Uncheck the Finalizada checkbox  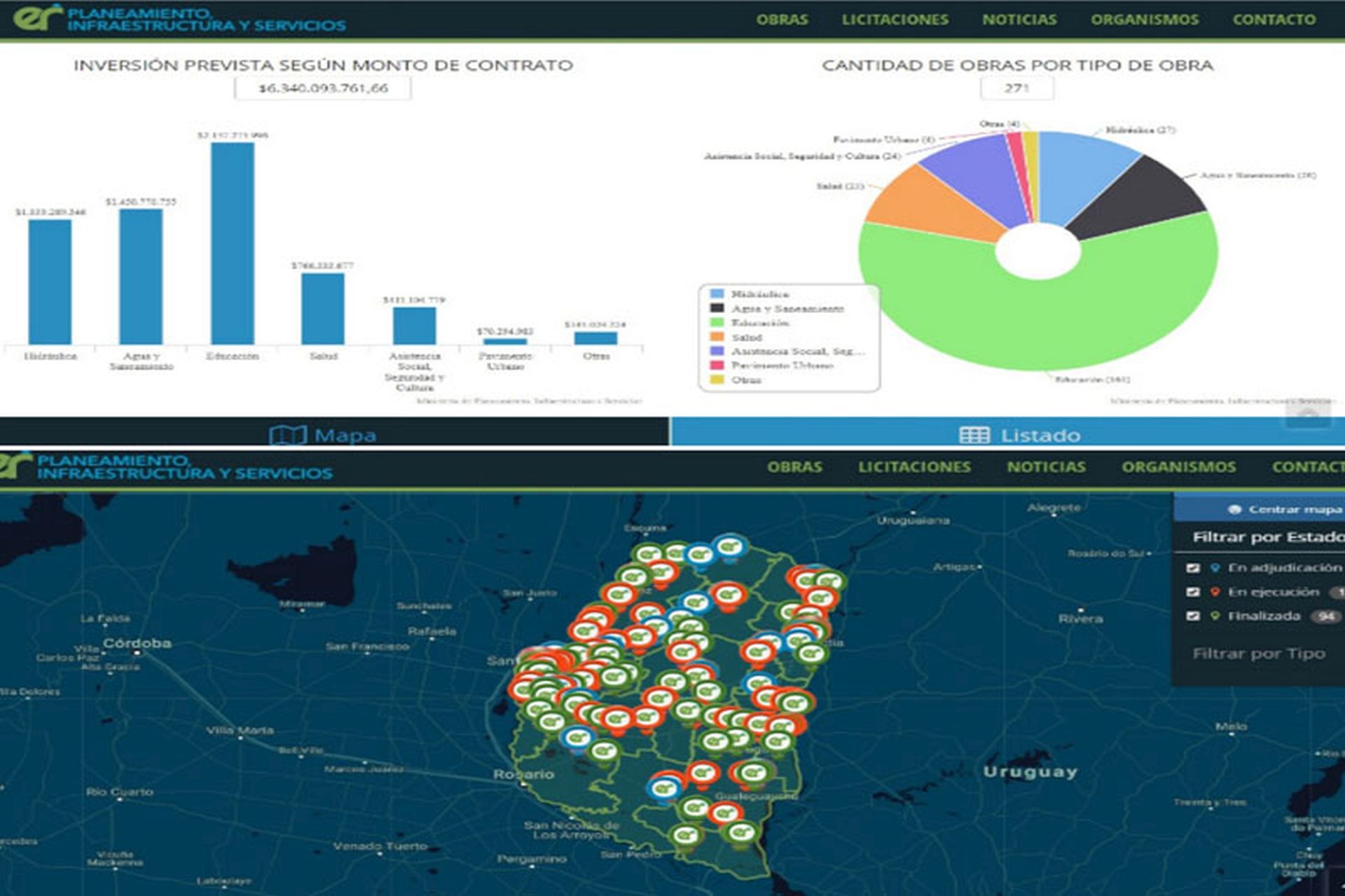point(1194,616)
